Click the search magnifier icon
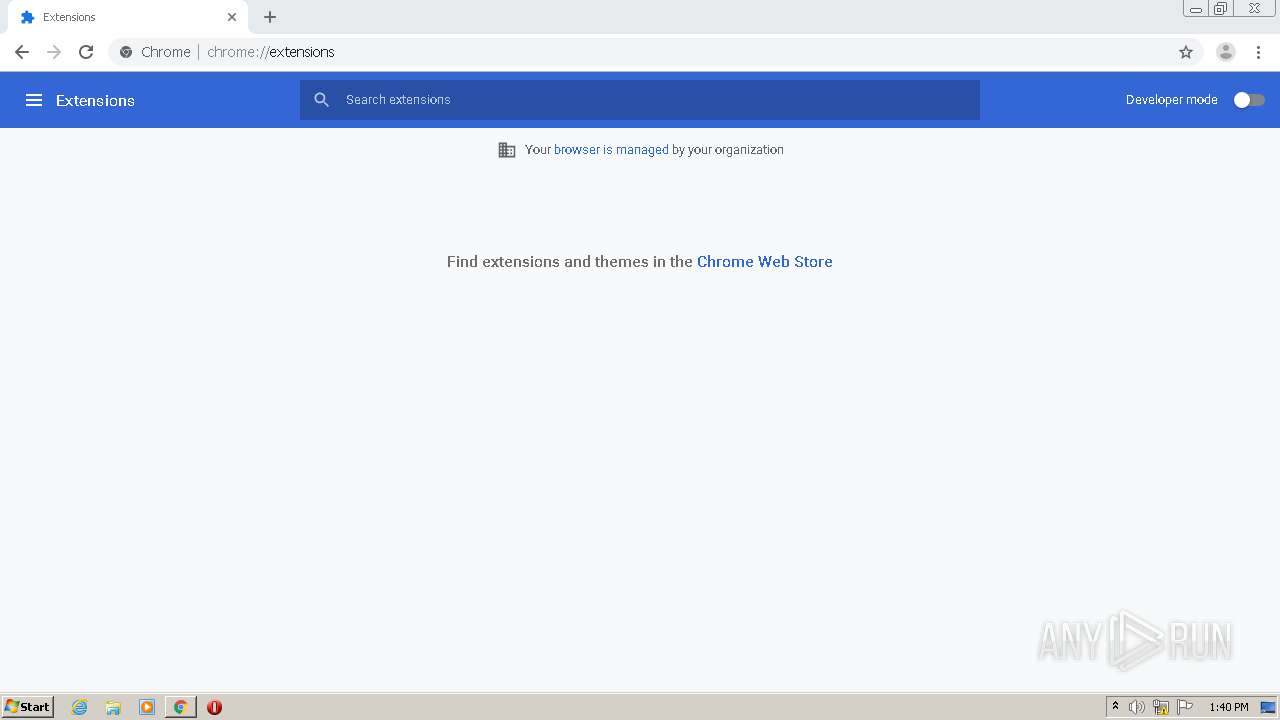 [x=322, y=100]
